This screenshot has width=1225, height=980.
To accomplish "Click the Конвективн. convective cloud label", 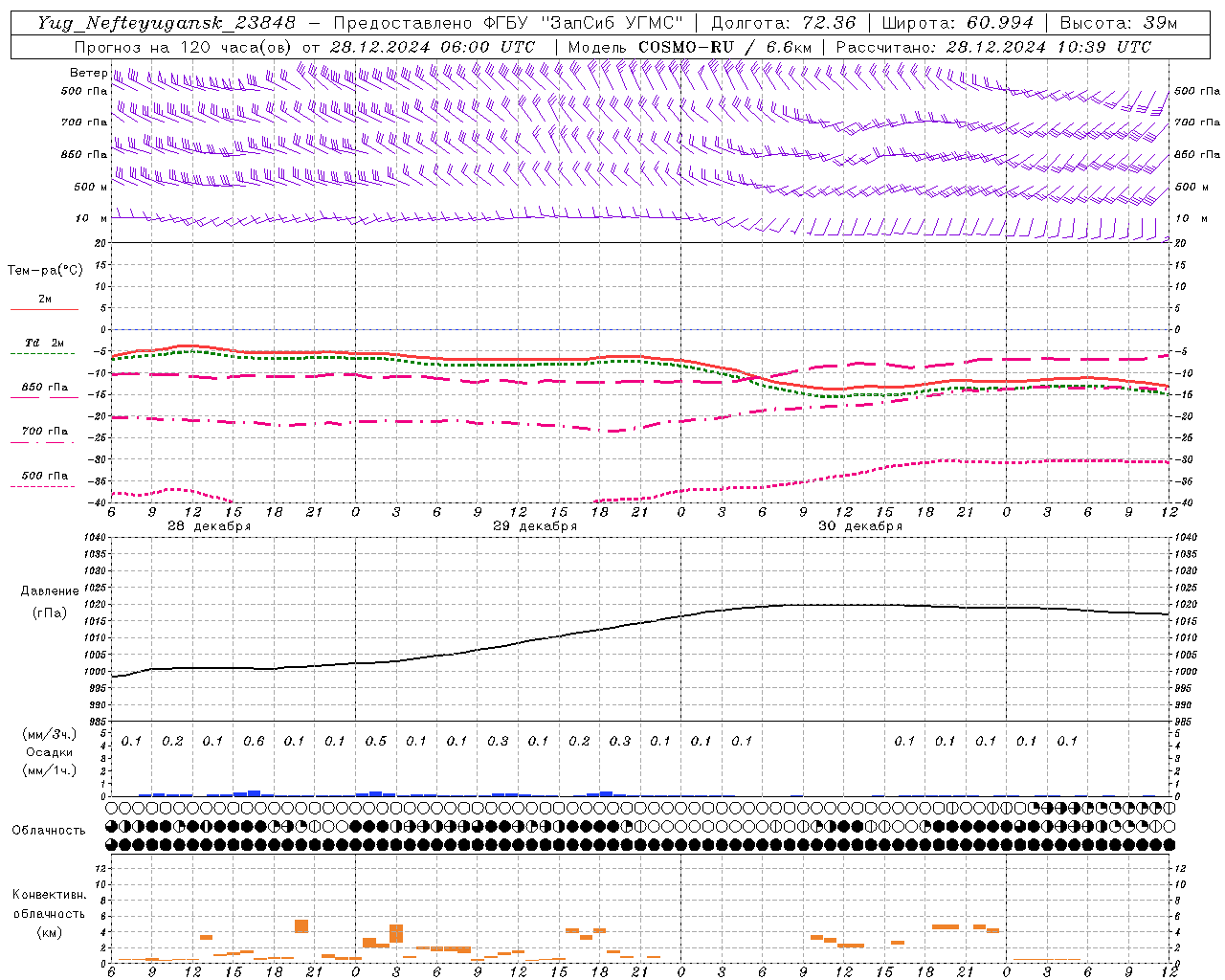I will click(x=49, y=895).
